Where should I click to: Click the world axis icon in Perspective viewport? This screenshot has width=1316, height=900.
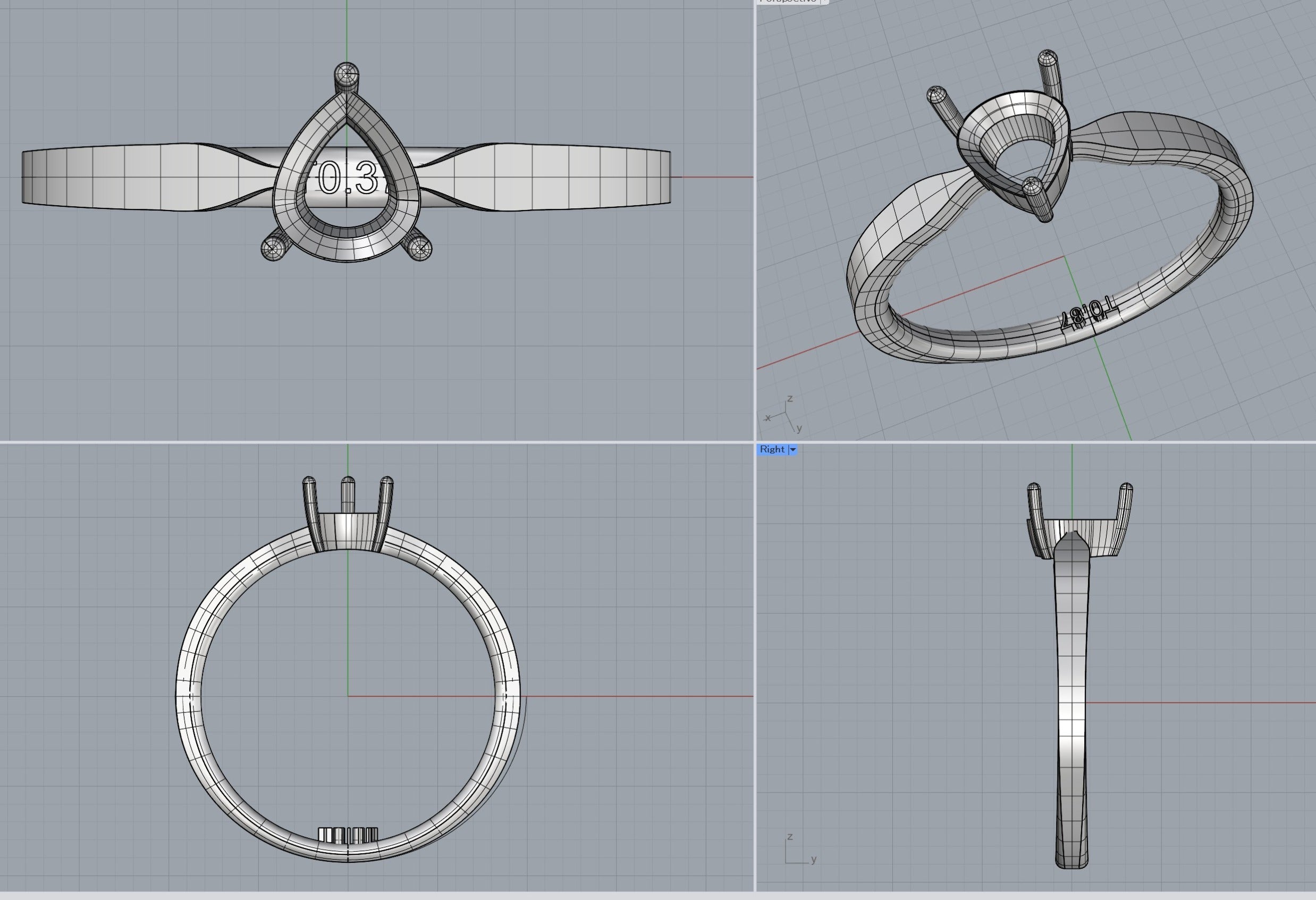coord(784,415)
